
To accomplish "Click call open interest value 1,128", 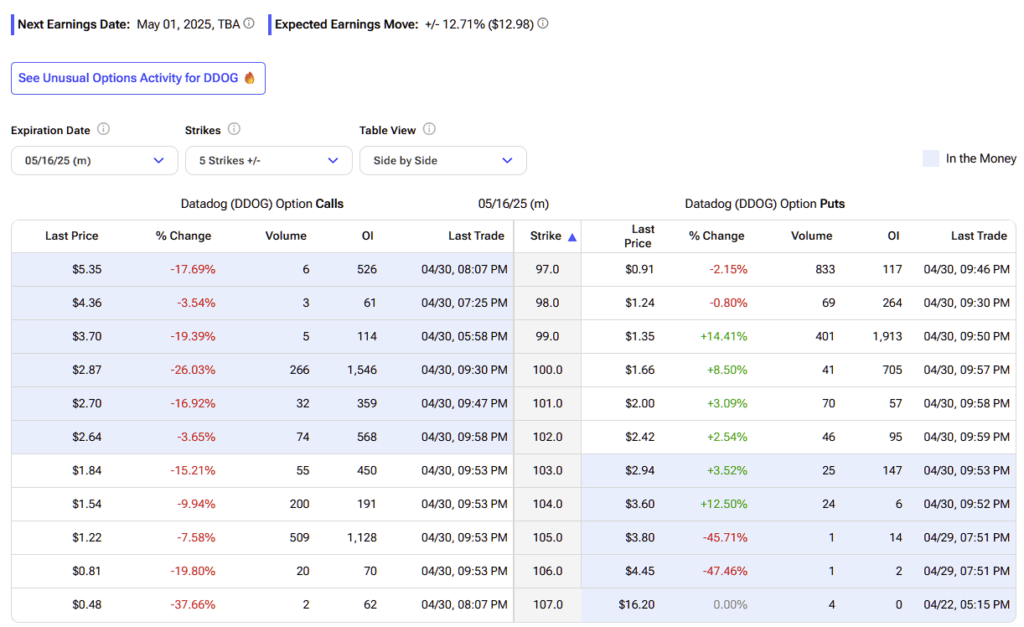I will click(x=362, y=538).
